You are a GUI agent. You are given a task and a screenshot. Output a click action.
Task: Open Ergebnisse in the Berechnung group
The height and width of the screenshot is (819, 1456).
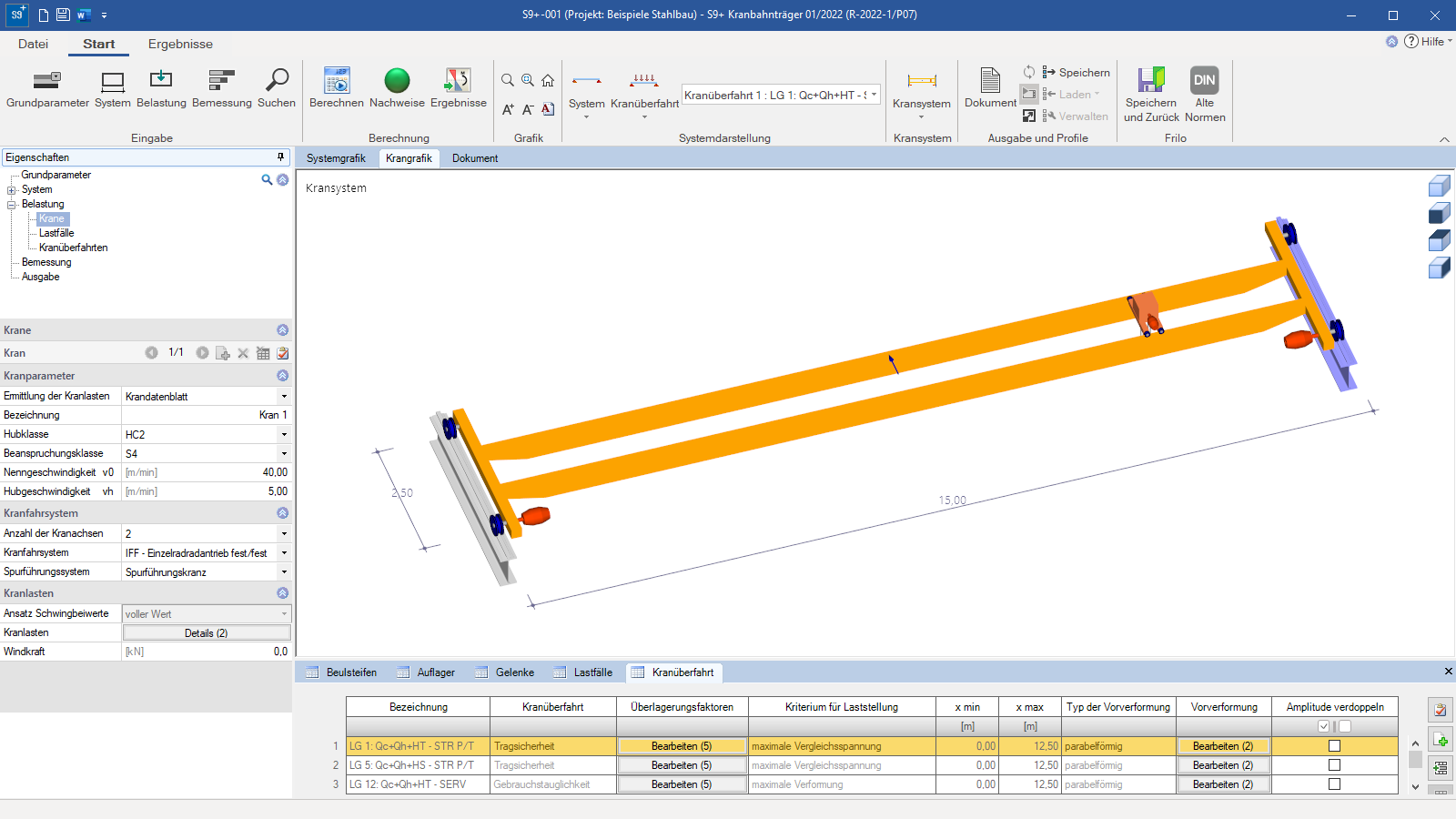[x=459, y=88]
